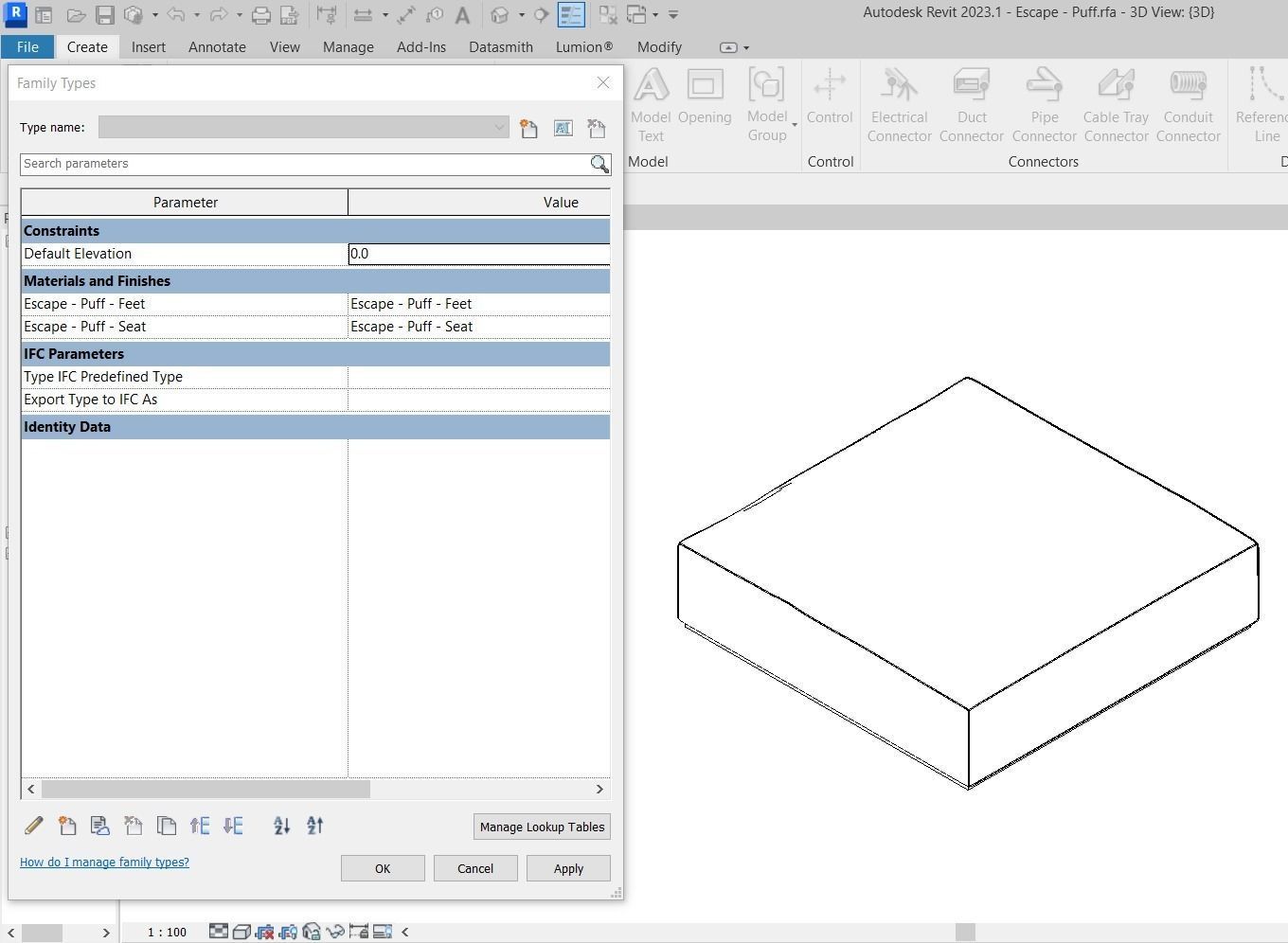1288x943 pixels.
Task: Click OK in Family Types dialog
Action: click(383, 868)
